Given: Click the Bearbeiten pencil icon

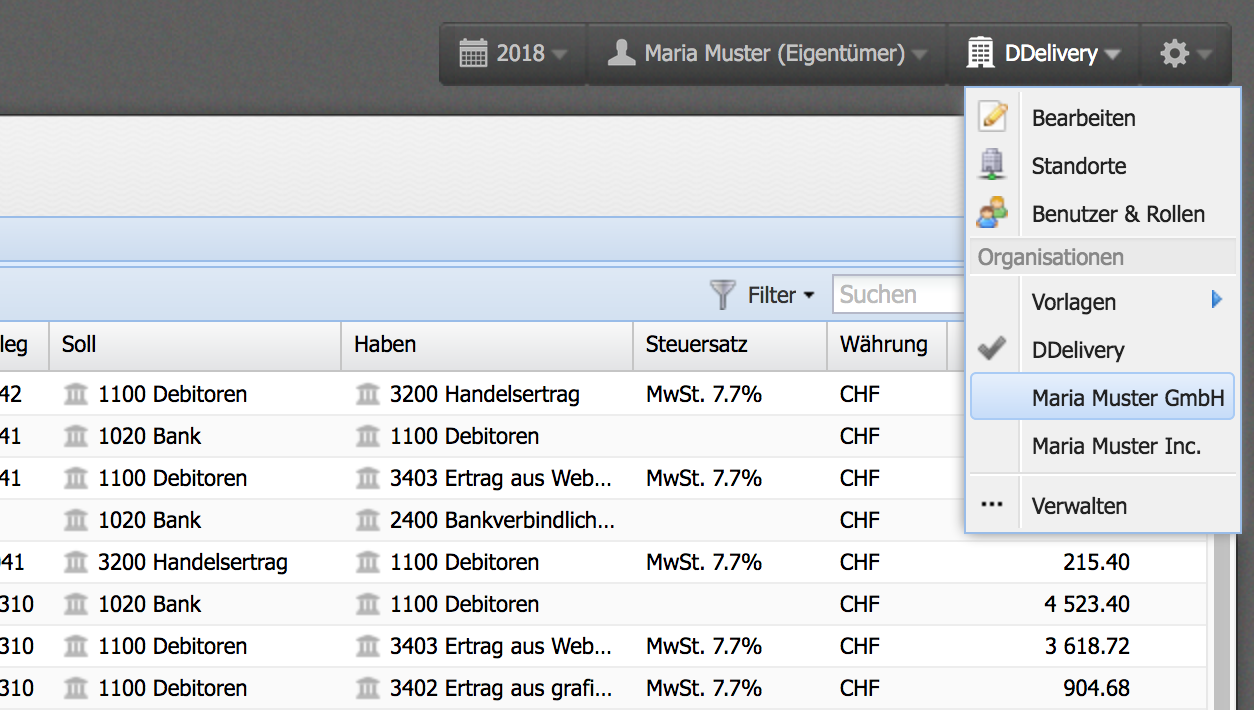Looking at the screenshot, I should pyautogui.click(x=993, y=116).
